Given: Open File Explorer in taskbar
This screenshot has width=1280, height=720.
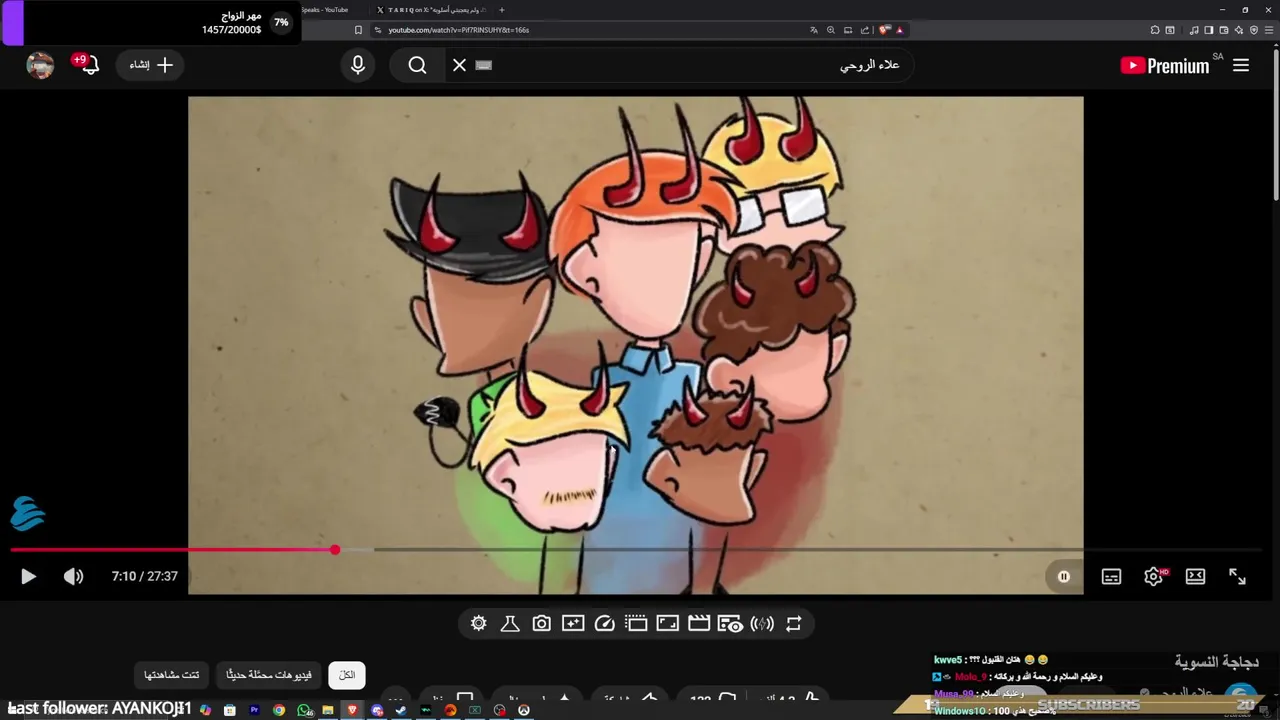Looking at the screenshot, I should (328, 710).
